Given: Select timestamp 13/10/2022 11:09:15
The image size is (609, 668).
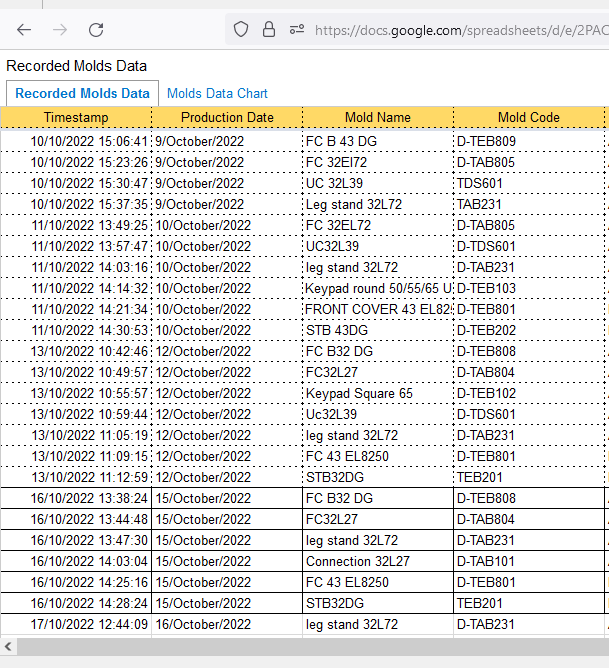Looking at the screenshot, I should point(76,456).
